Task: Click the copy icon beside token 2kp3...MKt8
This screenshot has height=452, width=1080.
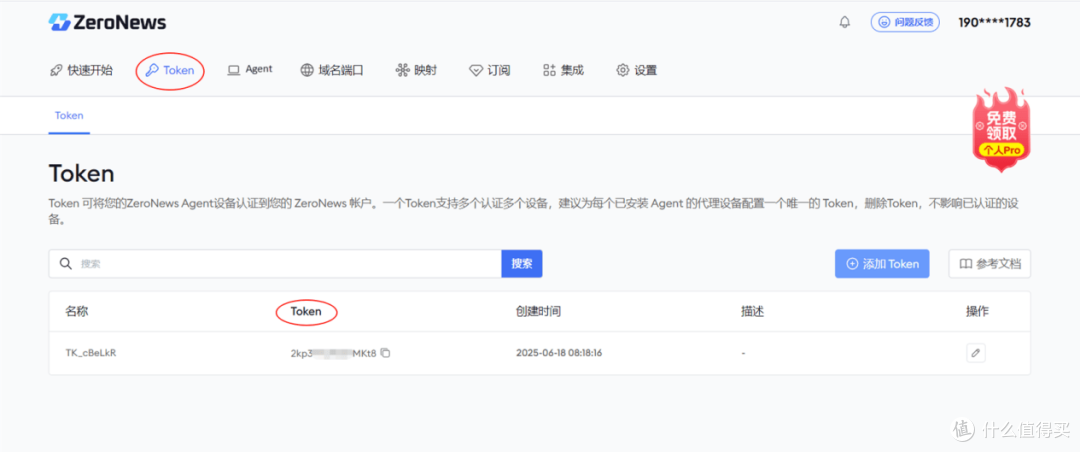Action: tap(386, 353)
